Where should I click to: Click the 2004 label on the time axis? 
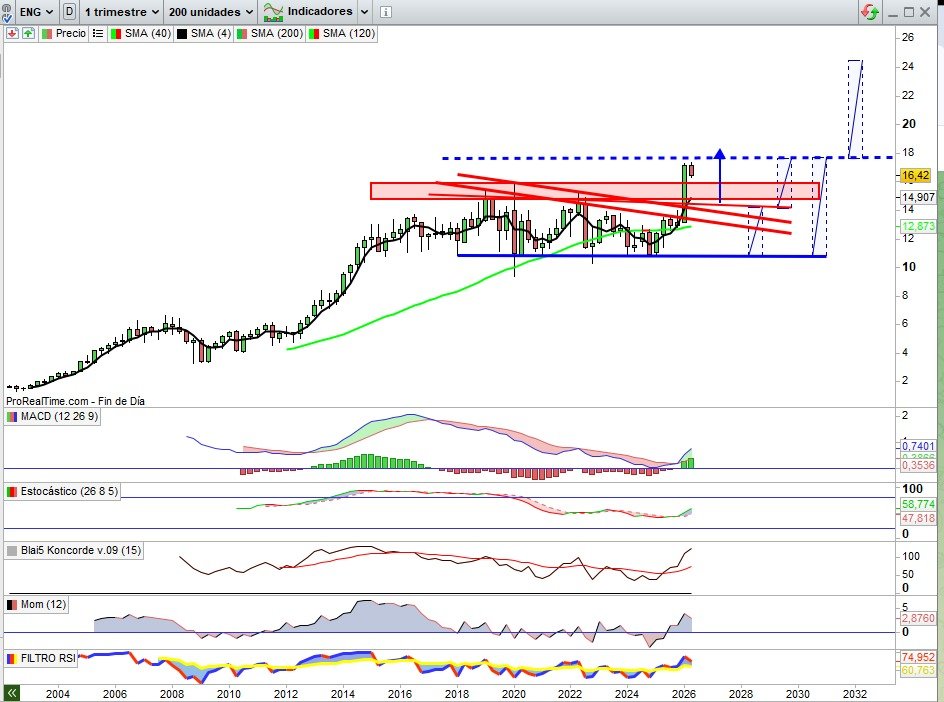tap(58, 694)
